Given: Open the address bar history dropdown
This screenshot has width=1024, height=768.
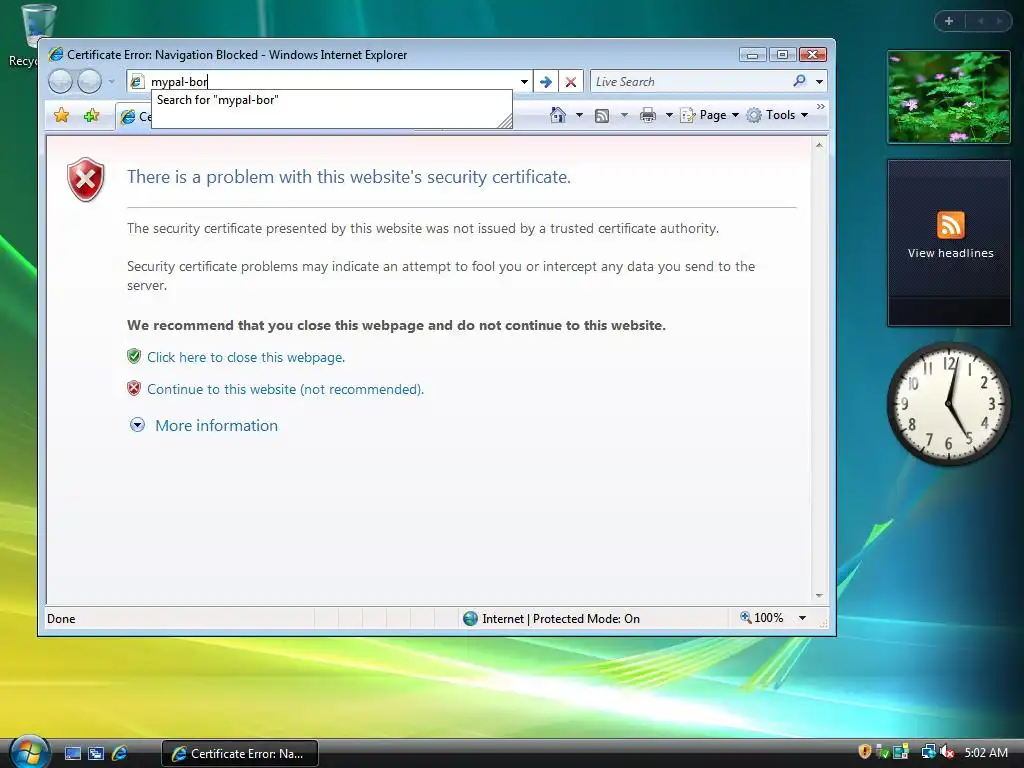Looking at the screenshot, I should 524,82.
